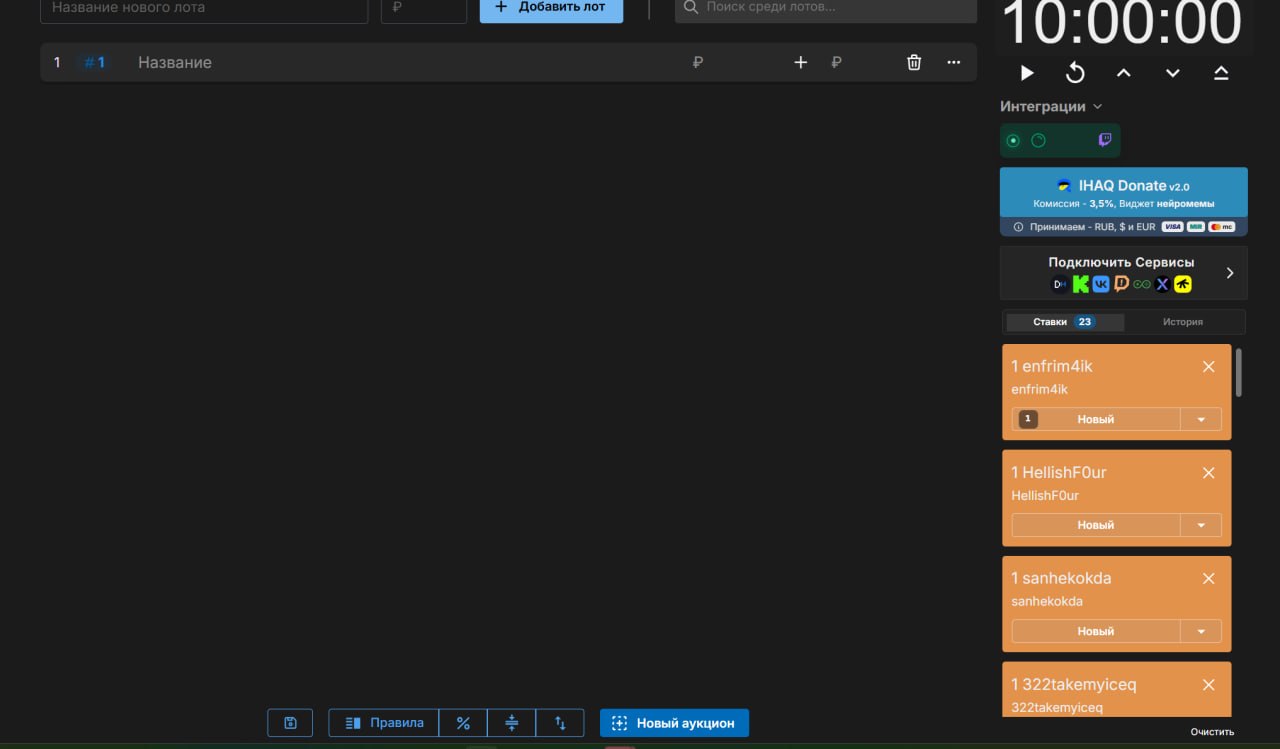Viewport: 1280px width, 749px height.
Task: Click the 1 HellishF0ur bid title
Action: [x=1059, y=472]
